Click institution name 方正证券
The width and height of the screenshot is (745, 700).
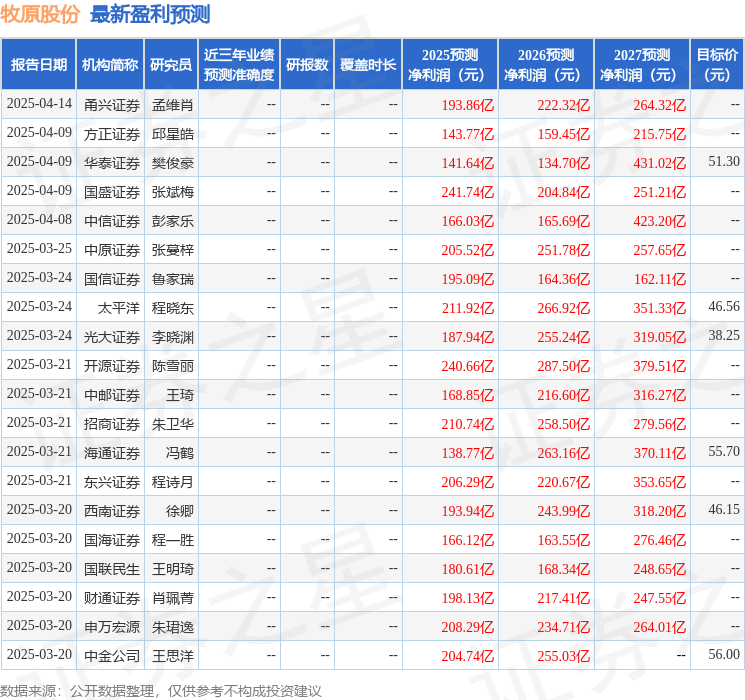[112, 134]
